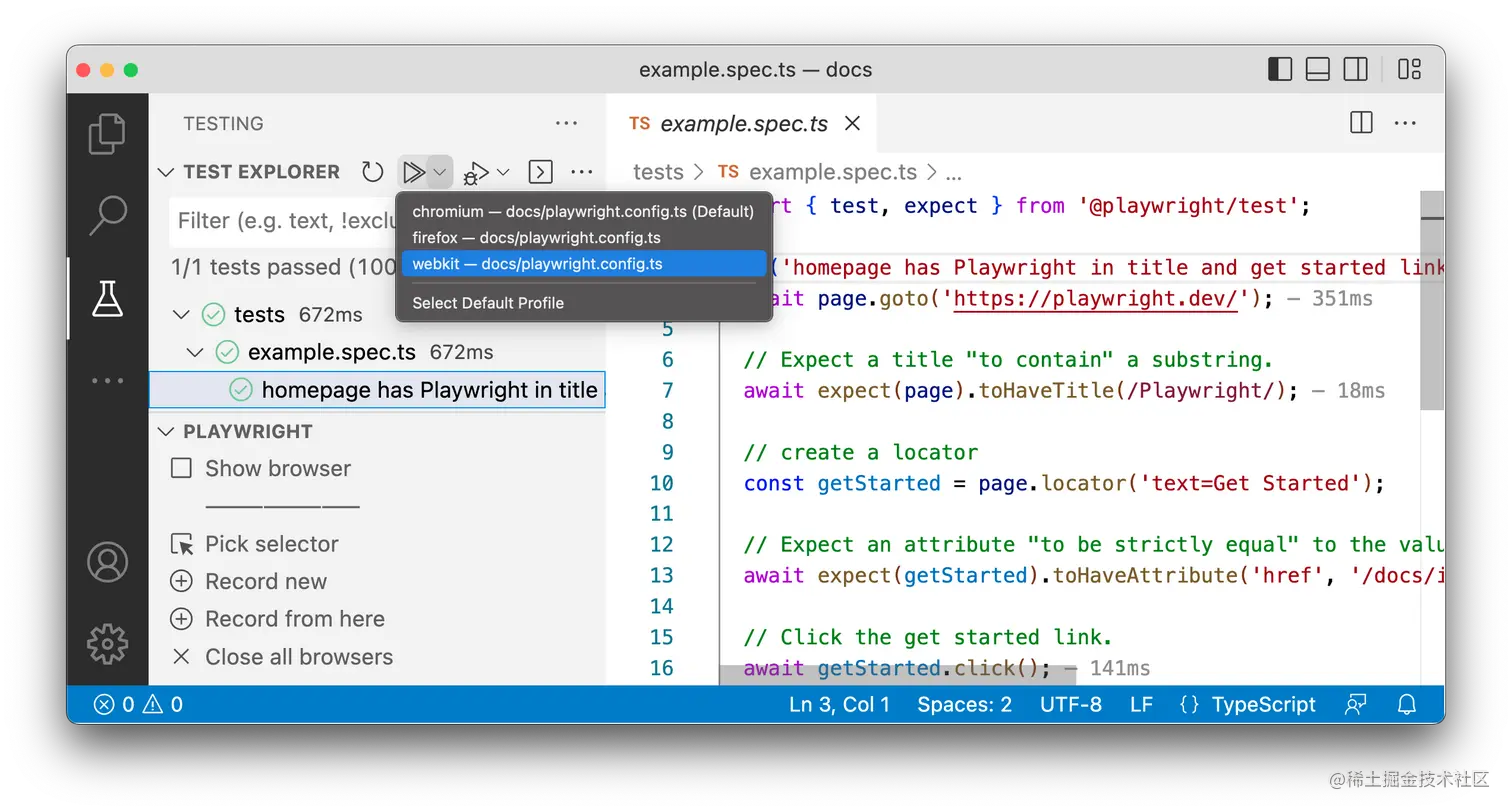Collapse the PLAYWRIGHT section
Image resolution: width=1512 pixels, height=812 pixels.
(166, 432)
